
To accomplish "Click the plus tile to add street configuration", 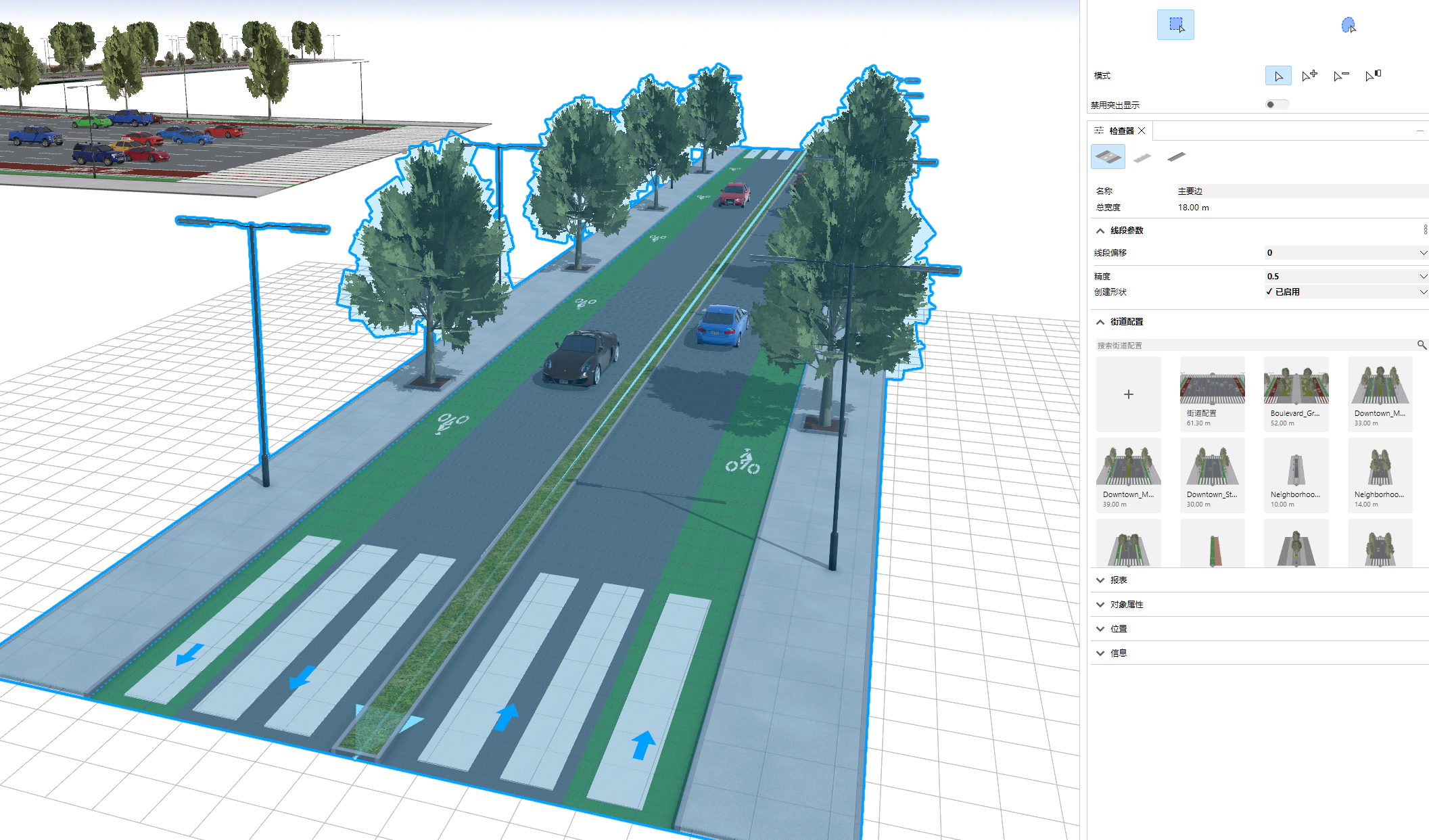I will (x=1128, y=394).
